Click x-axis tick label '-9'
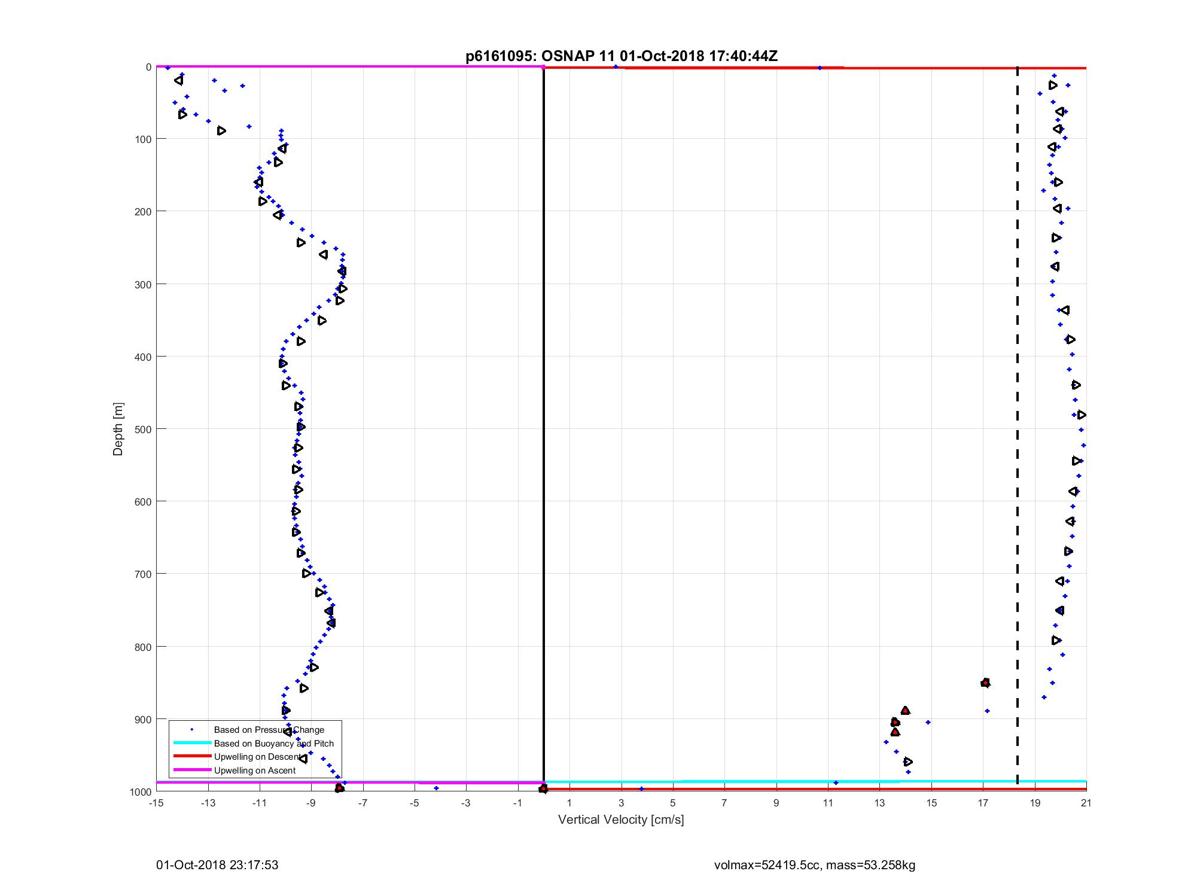1200x889 pixels. pyautogui.click(x=311, y=802)
